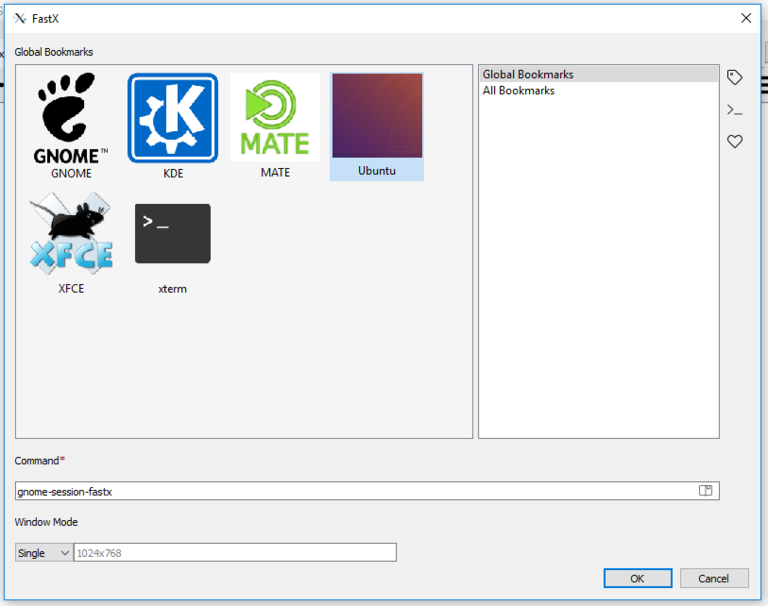
Task: Close the FastX dialog window
Action: click(745, 18)
